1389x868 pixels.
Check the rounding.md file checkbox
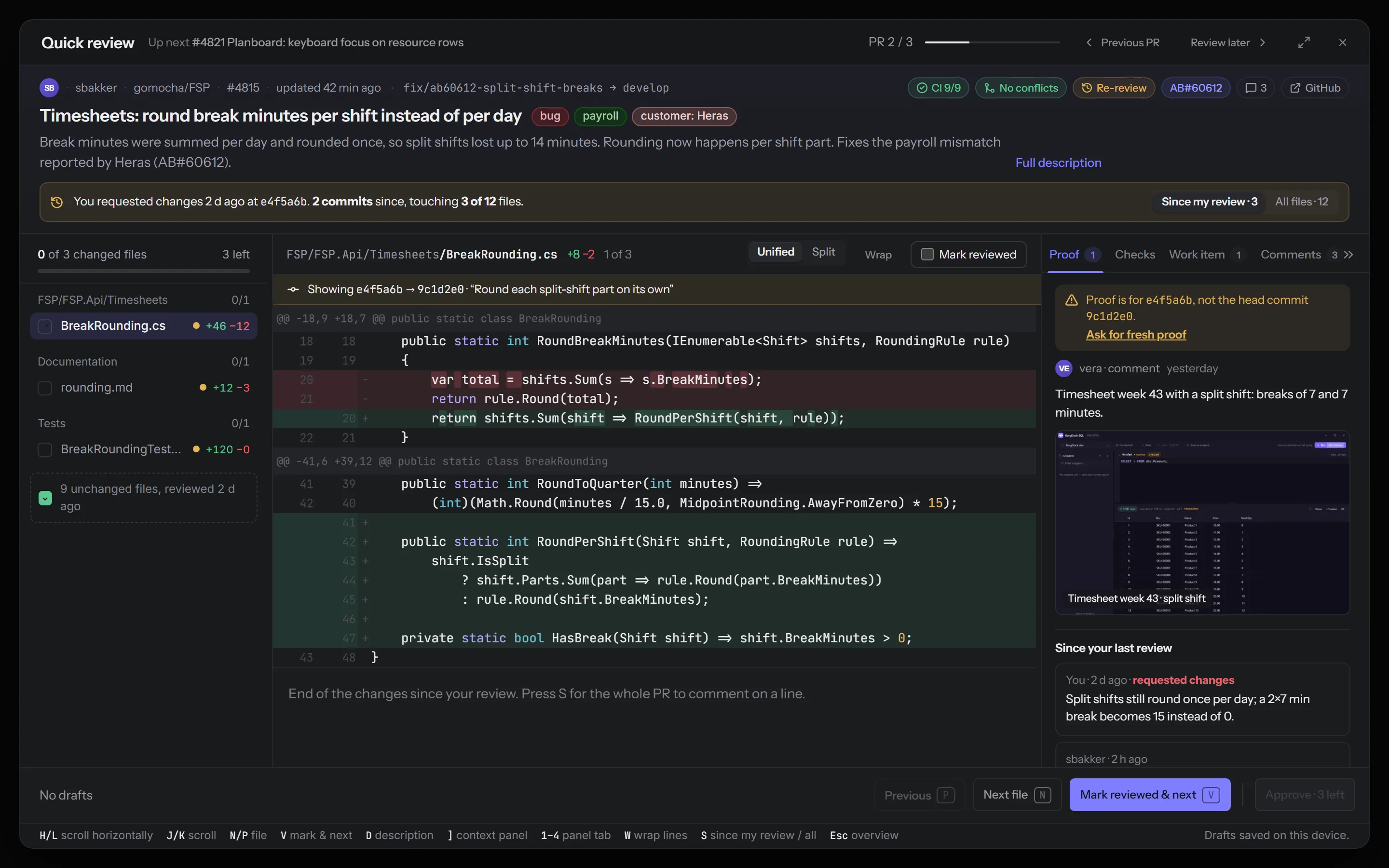click(45, 388)
